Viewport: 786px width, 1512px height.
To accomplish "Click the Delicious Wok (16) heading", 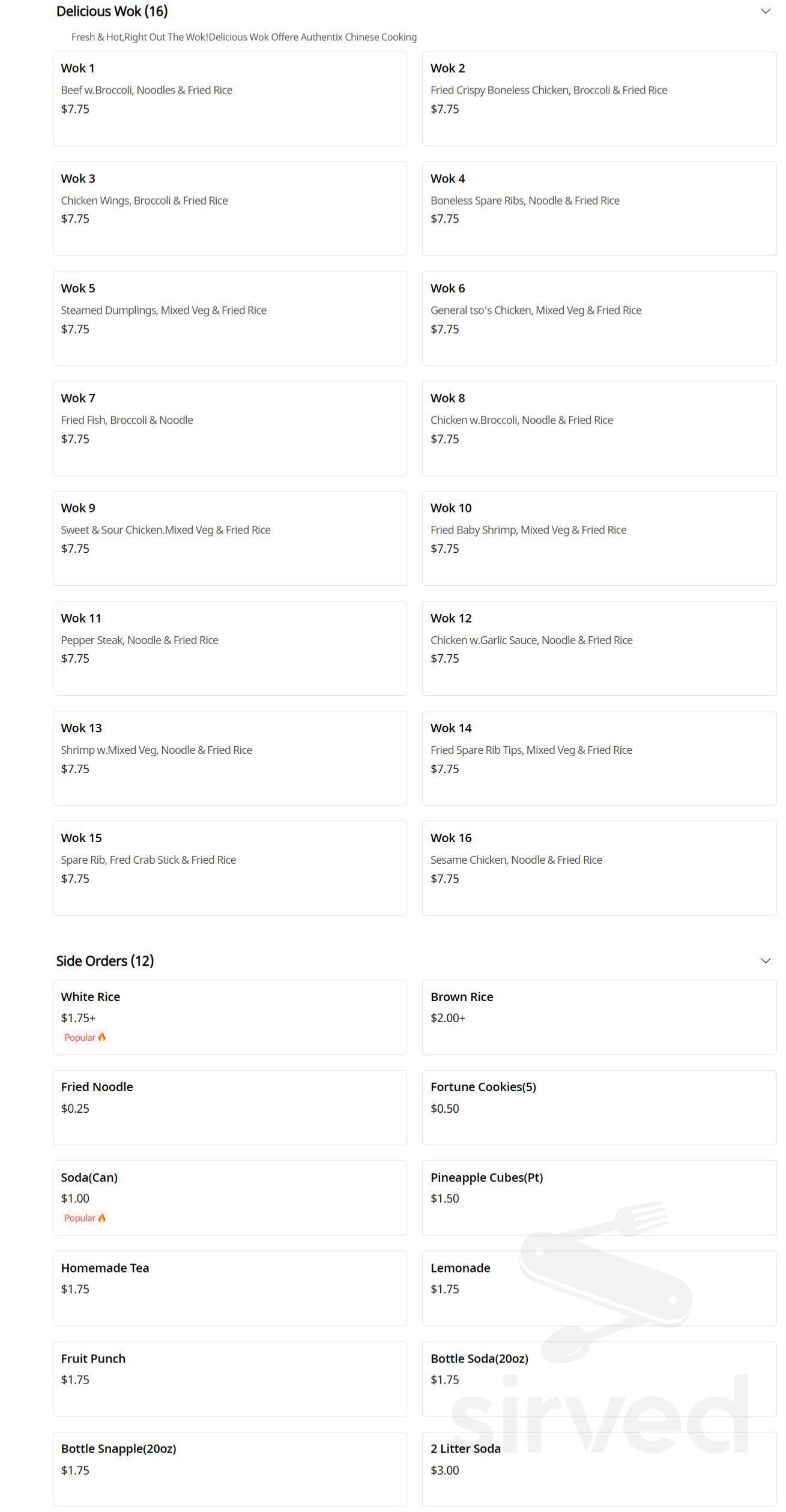I will [112, 11].
